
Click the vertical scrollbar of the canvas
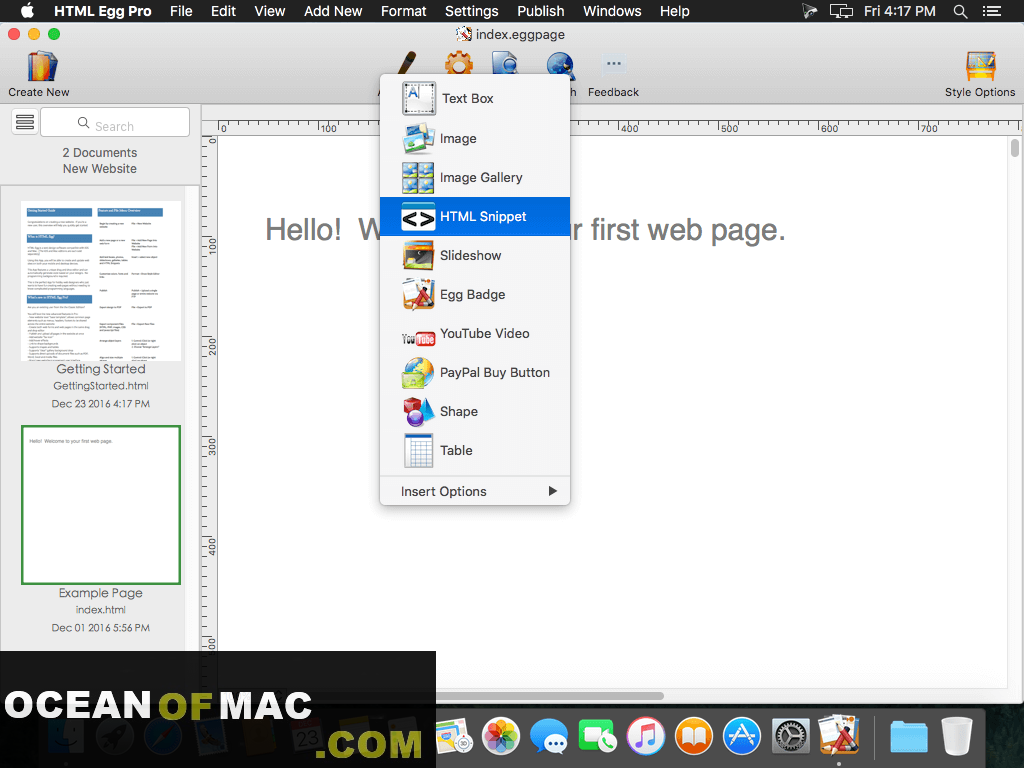[x=1015, y=148]
